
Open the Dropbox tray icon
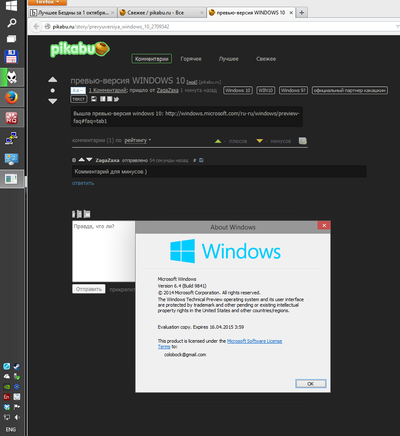(x=7, y=407)
